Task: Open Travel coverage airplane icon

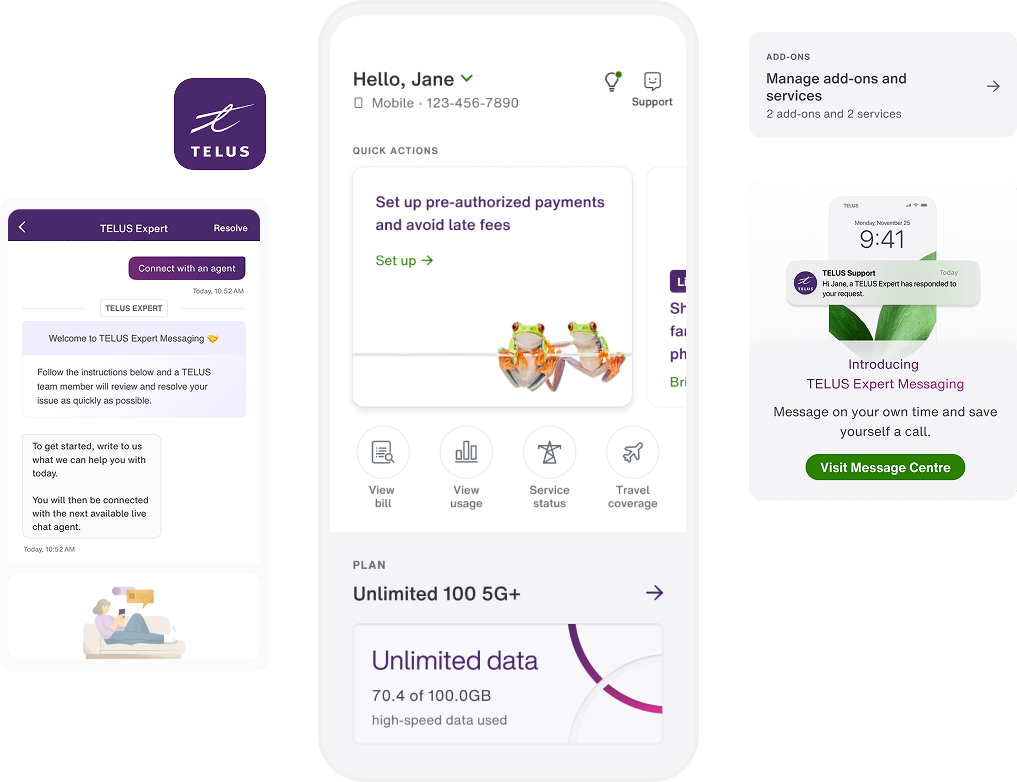Action: click(x=632, y=452)
